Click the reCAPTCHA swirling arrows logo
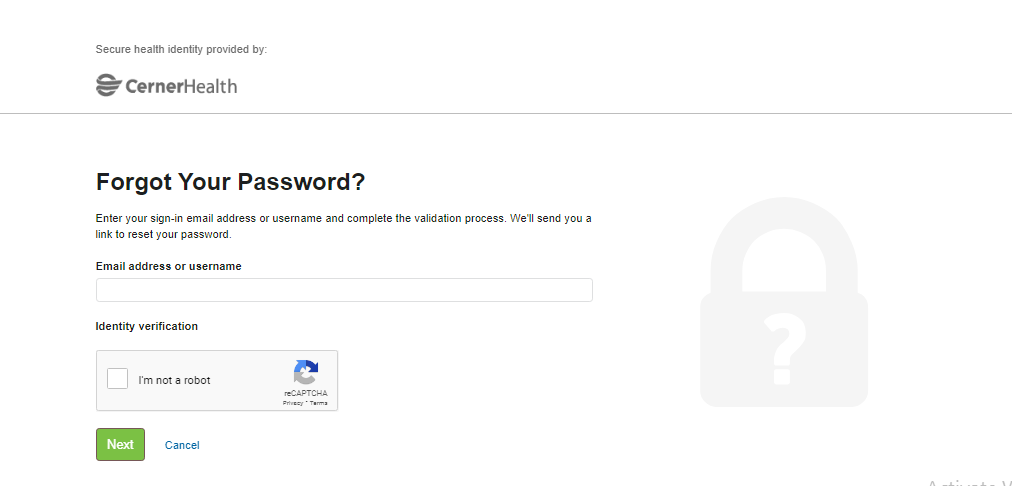The image size is (1012, 486). coord(306,372)
